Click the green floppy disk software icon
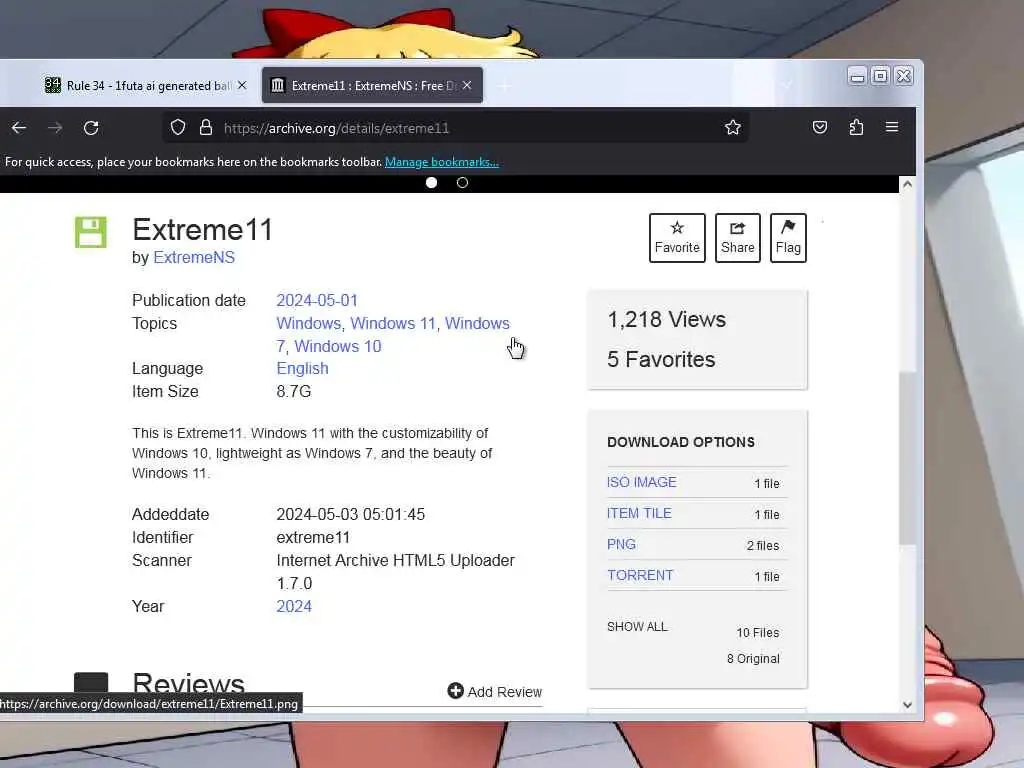This screenshot has width=1024, height=768. (x=91, y=232)
